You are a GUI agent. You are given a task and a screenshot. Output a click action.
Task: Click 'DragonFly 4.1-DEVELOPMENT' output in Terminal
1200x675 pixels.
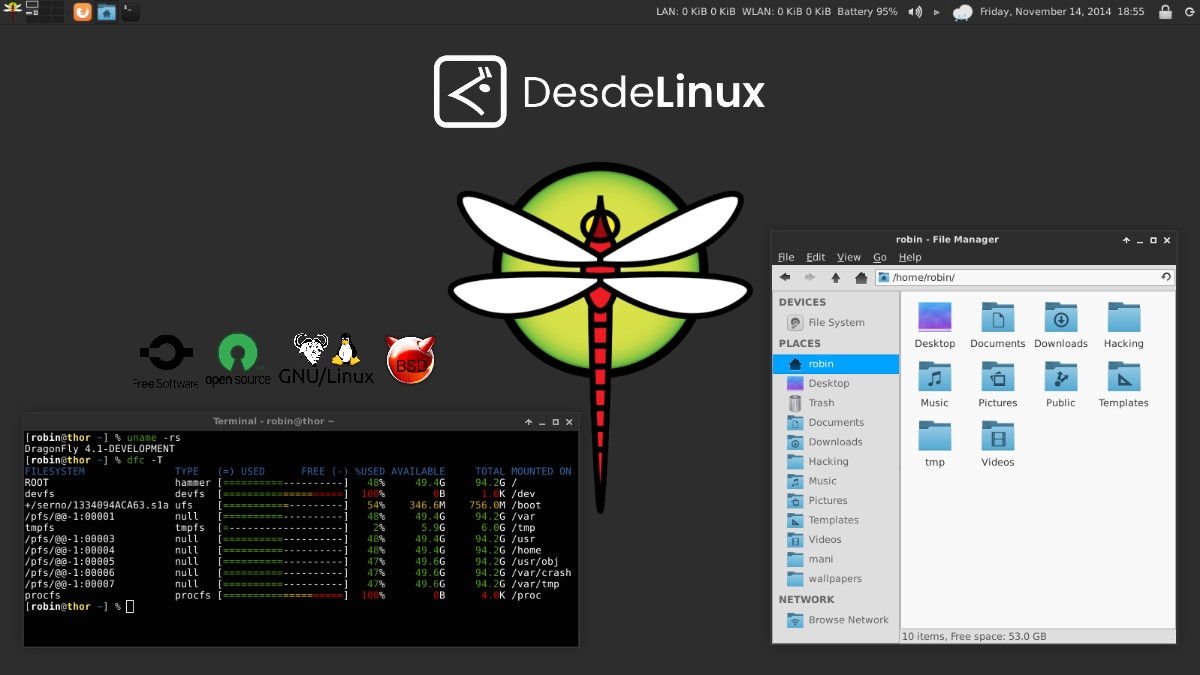(98, 449)
